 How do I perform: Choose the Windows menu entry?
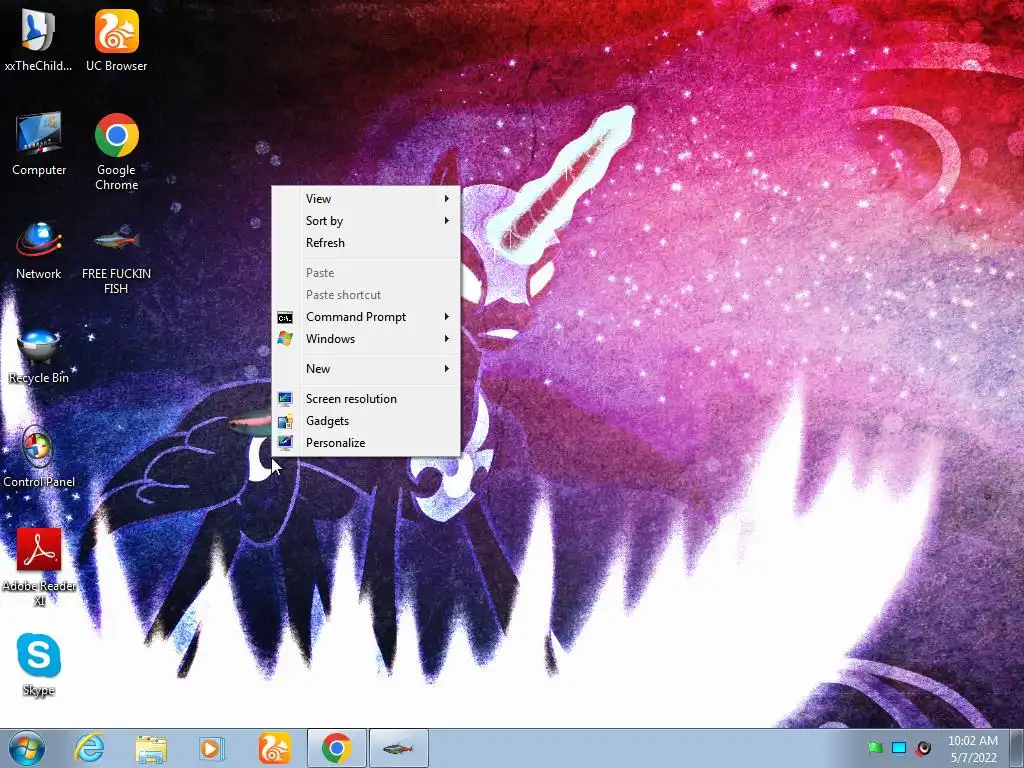pyautogui.click(x=366, y=339)
